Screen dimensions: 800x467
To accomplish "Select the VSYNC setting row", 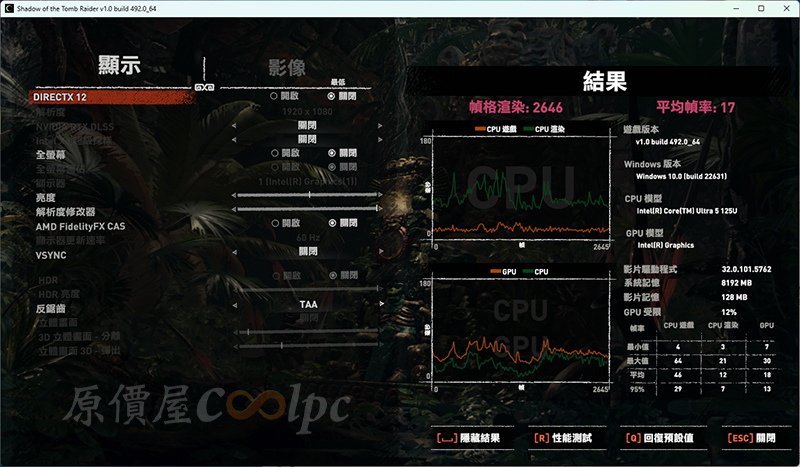I will 51,255.
